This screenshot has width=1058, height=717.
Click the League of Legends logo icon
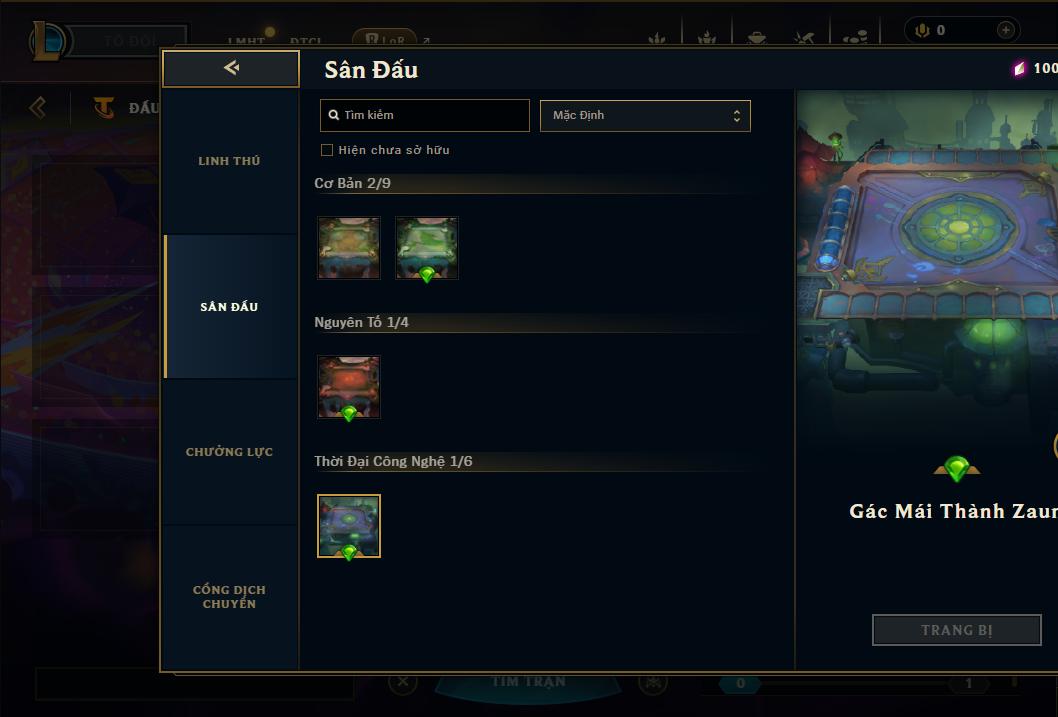(47, 40)
